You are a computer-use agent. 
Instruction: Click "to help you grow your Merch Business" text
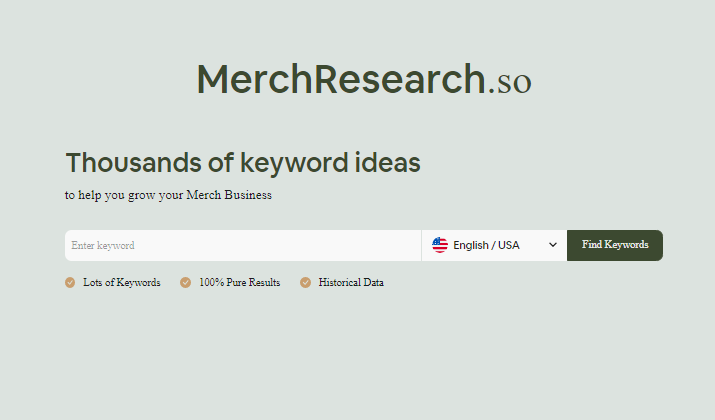[x=168, y=195]
